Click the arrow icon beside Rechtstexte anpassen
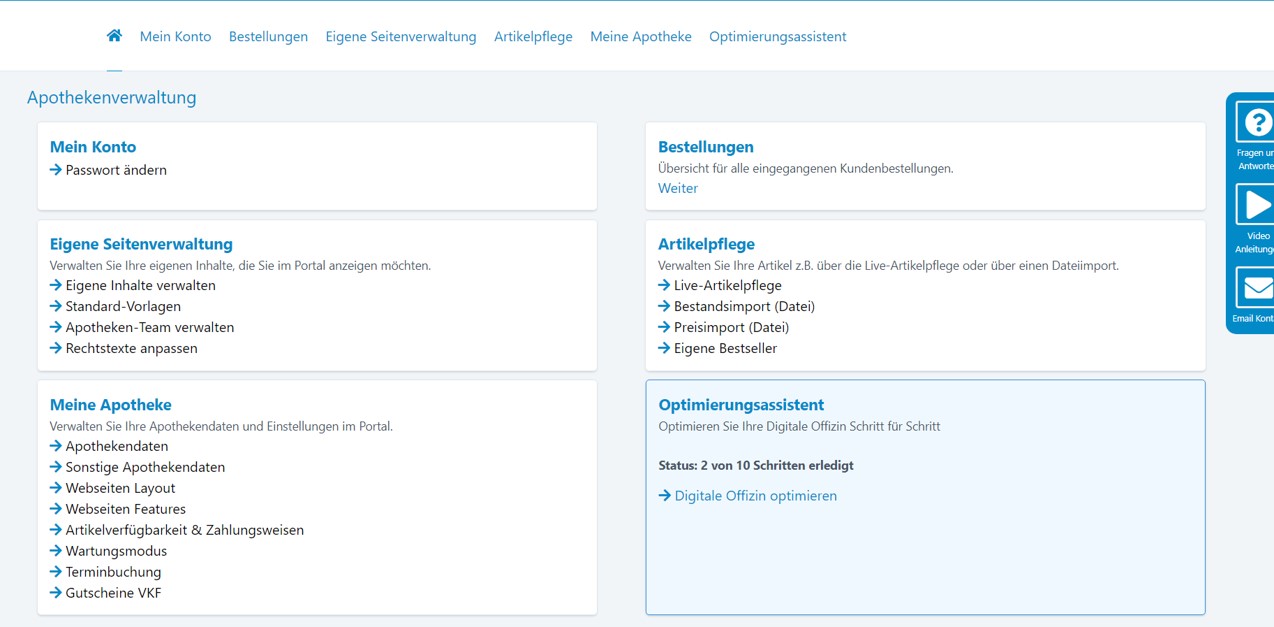Viewport: 1274px width, 627px height. coord(56,348)
